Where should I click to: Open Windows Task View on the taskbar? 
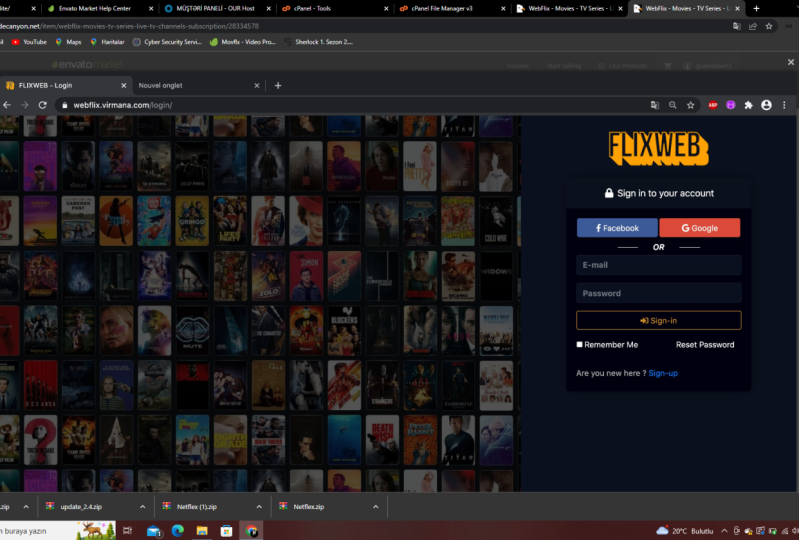click(x=127, y=531)
